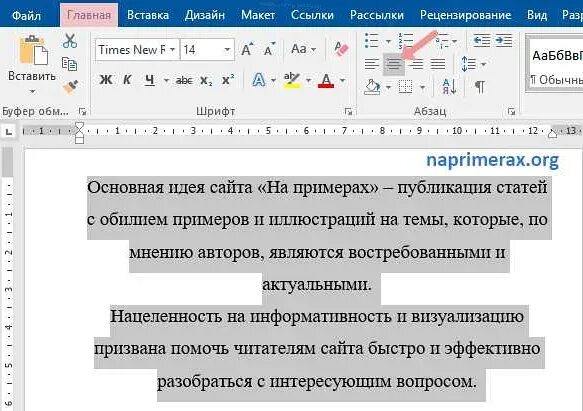Toggle bold with the Ж button
The width and height of the screenshot is (583, 411).
coord(106,80)
